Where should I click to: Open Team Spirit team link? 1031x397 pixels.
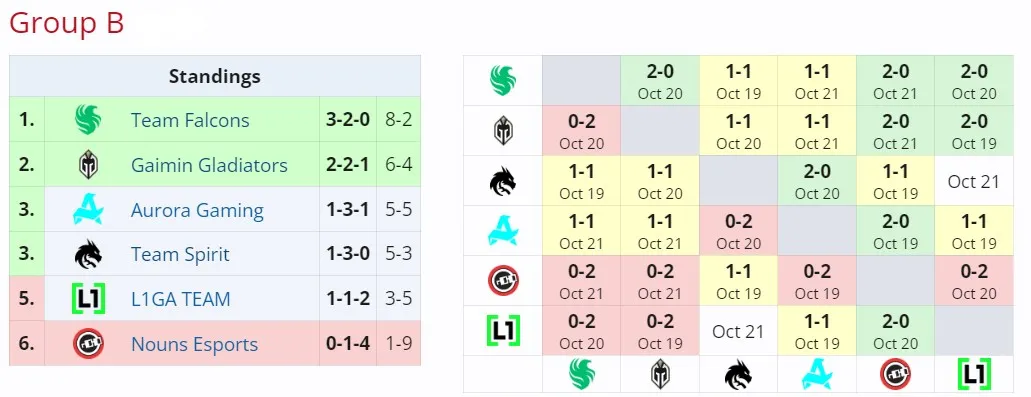(x=180, y=254)
